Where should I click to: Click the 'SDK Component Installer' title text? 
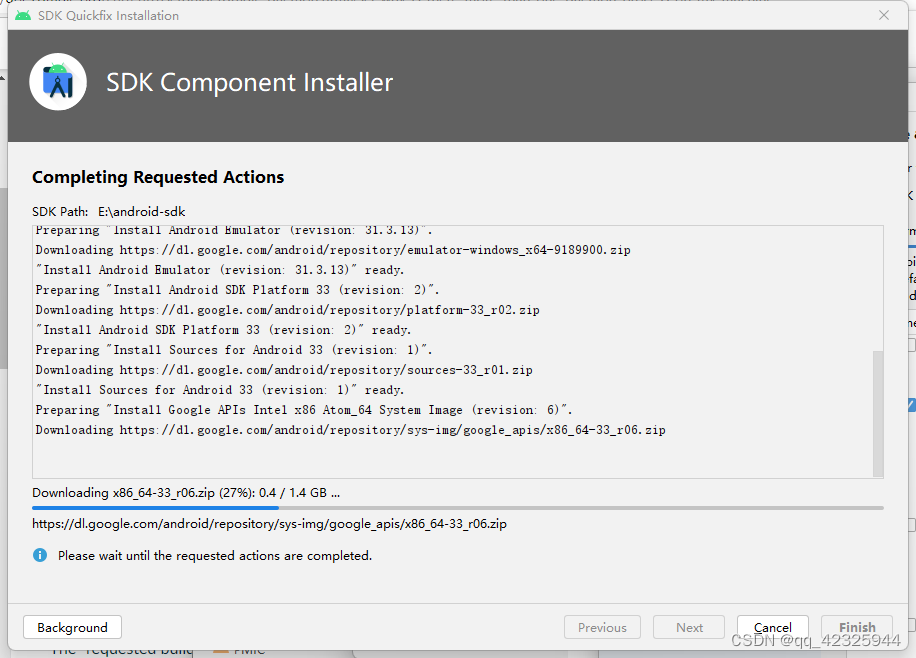(x=249, y=82)
